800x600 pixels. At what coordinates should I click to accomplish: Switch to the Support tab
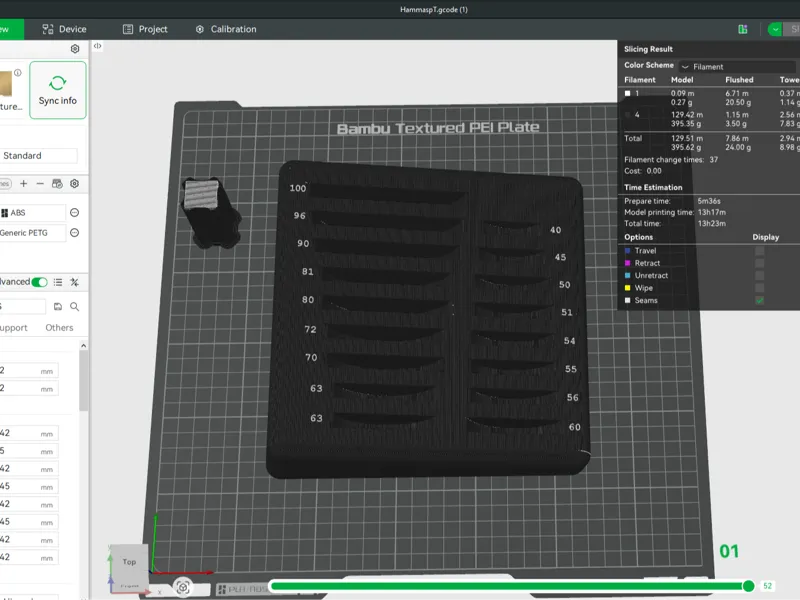click(x=14, y=328)
